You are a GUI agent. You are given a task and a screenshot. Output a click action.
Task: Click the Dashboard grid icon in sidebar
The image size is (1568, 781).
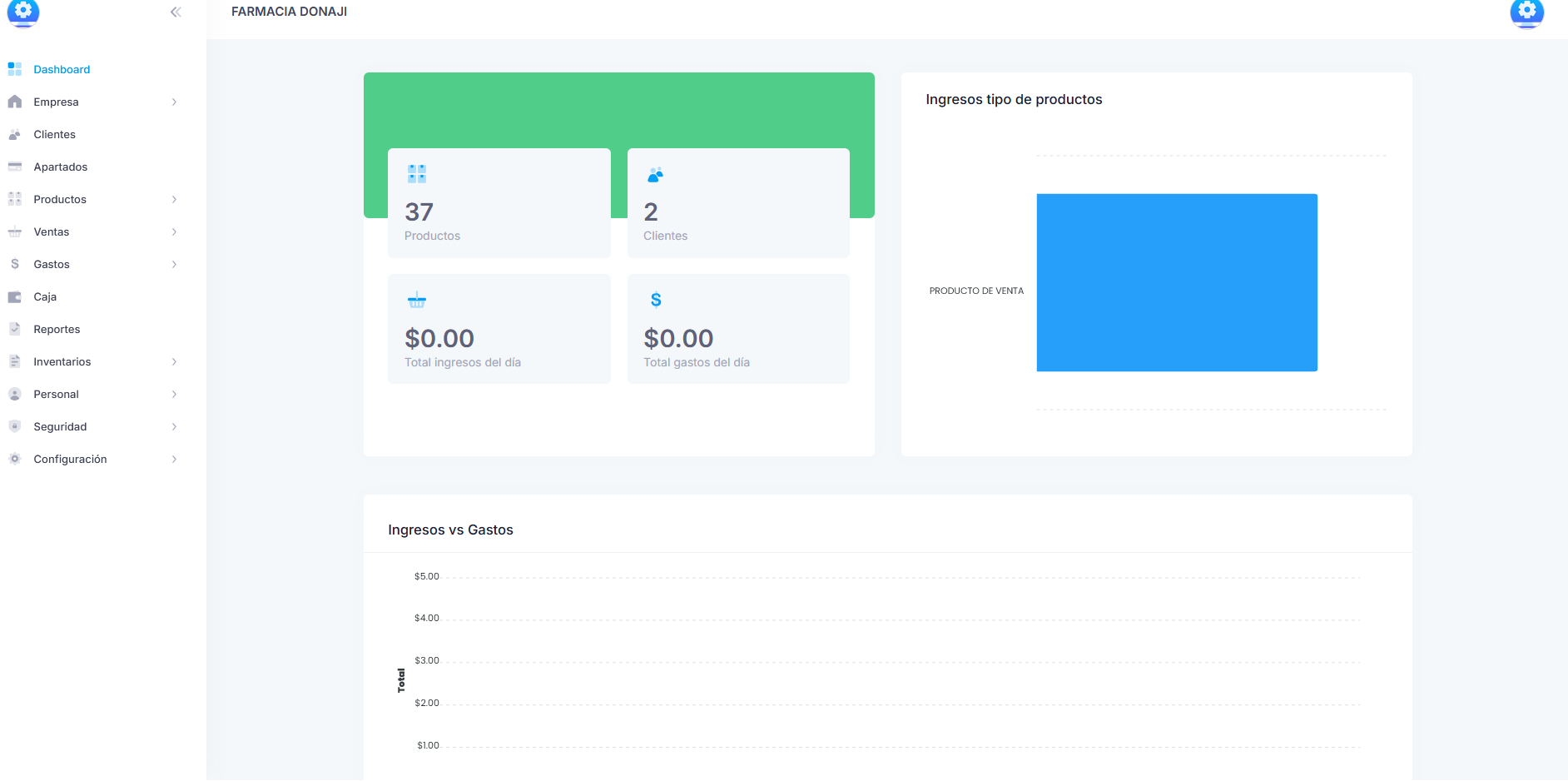(15, 69)
